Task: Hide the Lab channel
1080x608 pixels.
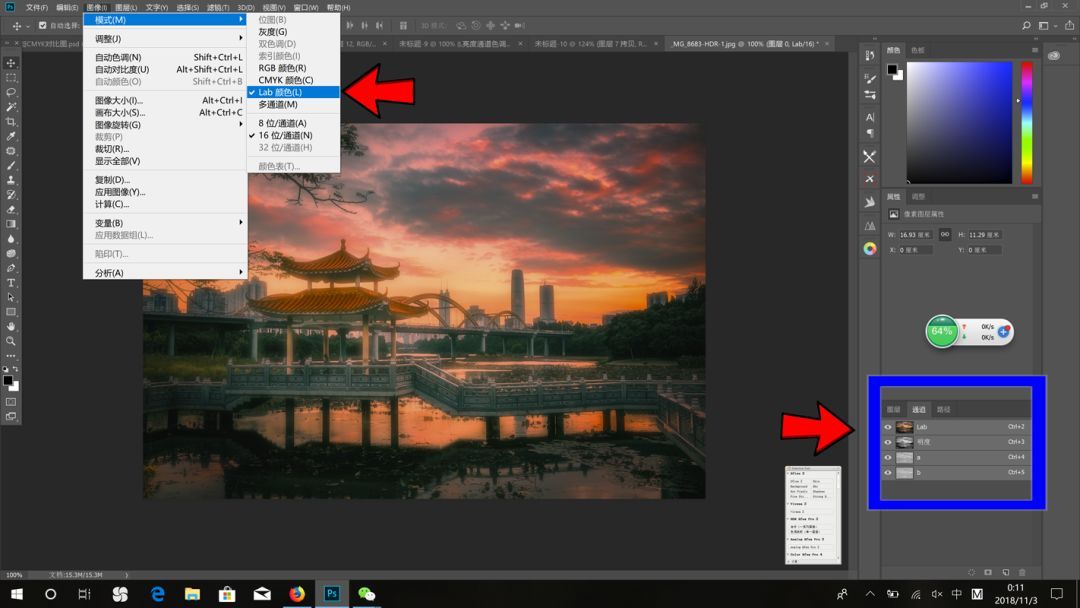Action: 888,427
